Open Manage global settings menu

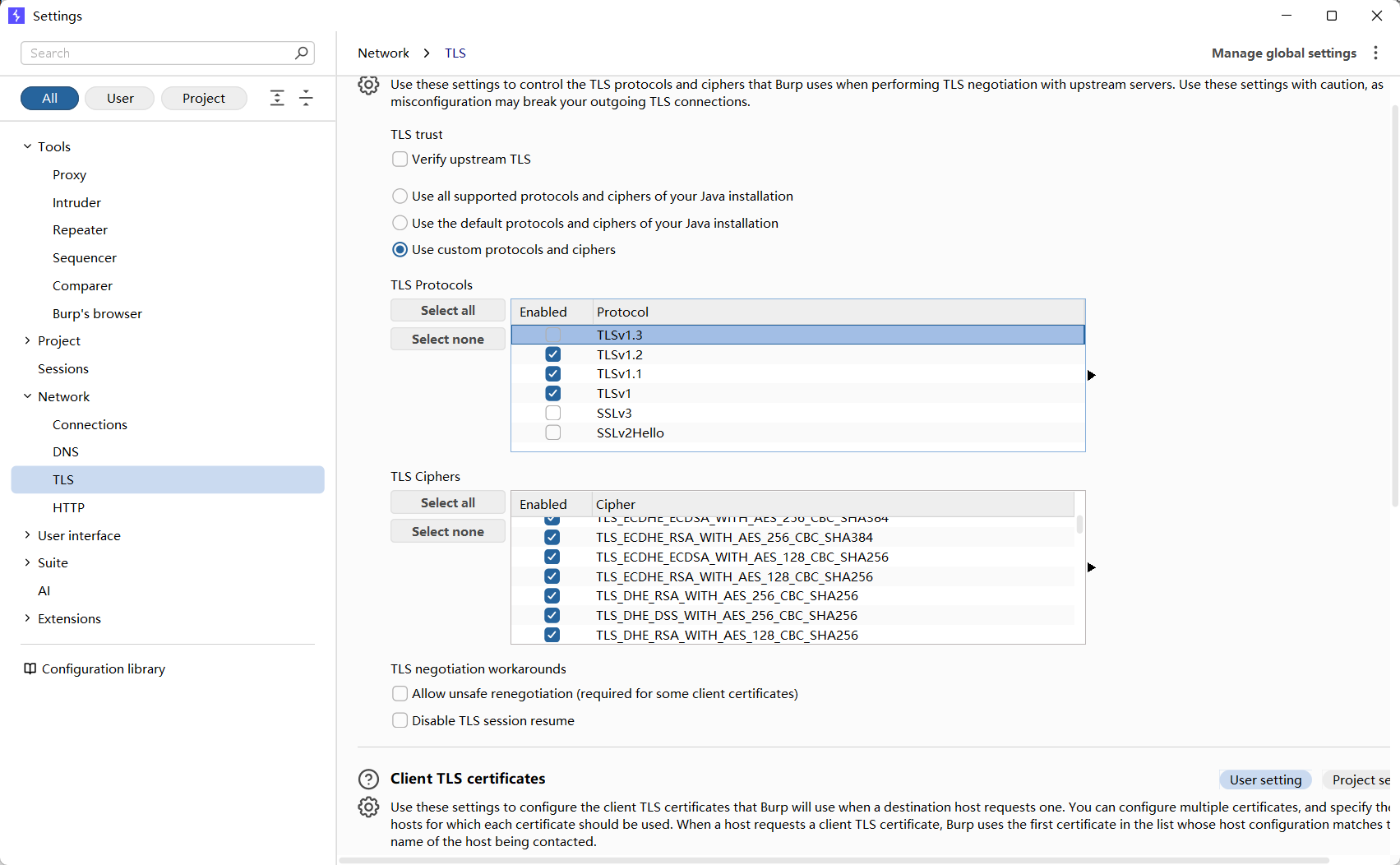pyautogui.click(x=1284, y=53)
